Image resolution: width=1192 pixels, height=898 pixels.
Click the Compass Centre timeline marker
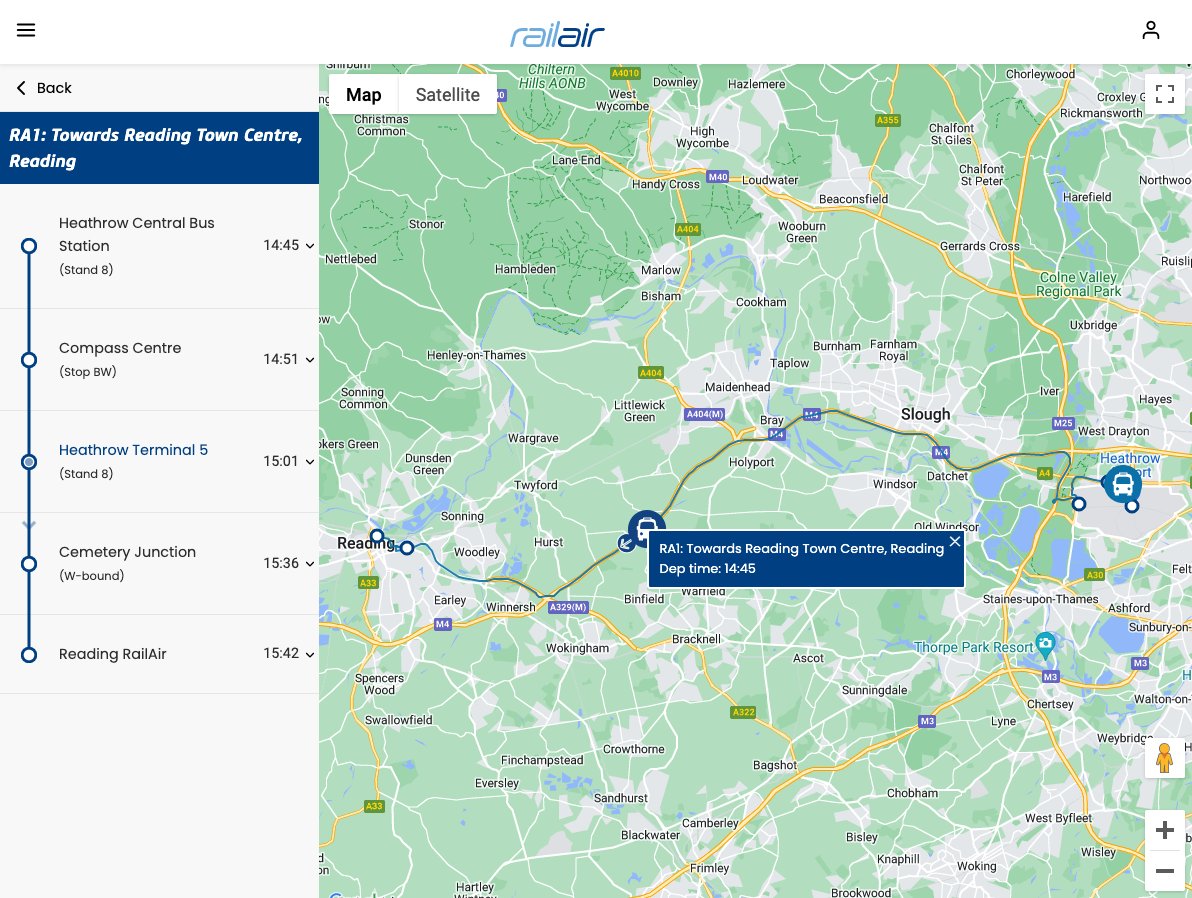click(29, 360)
